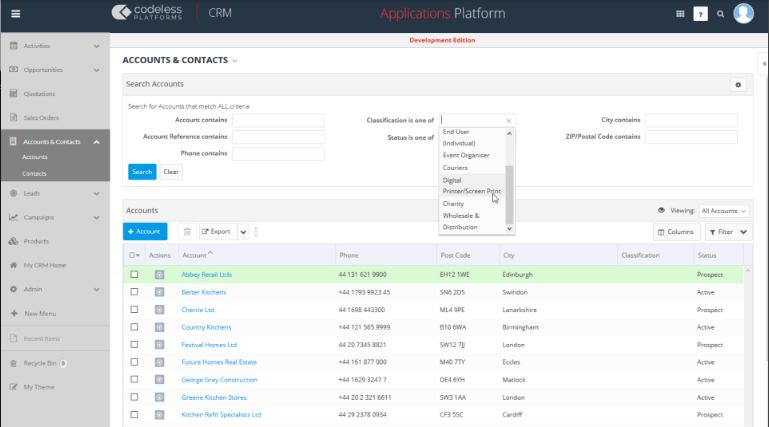This screenshot has height=427, width=769.
Task: Open the apps grid icon
Action: [x=680, y=14]
